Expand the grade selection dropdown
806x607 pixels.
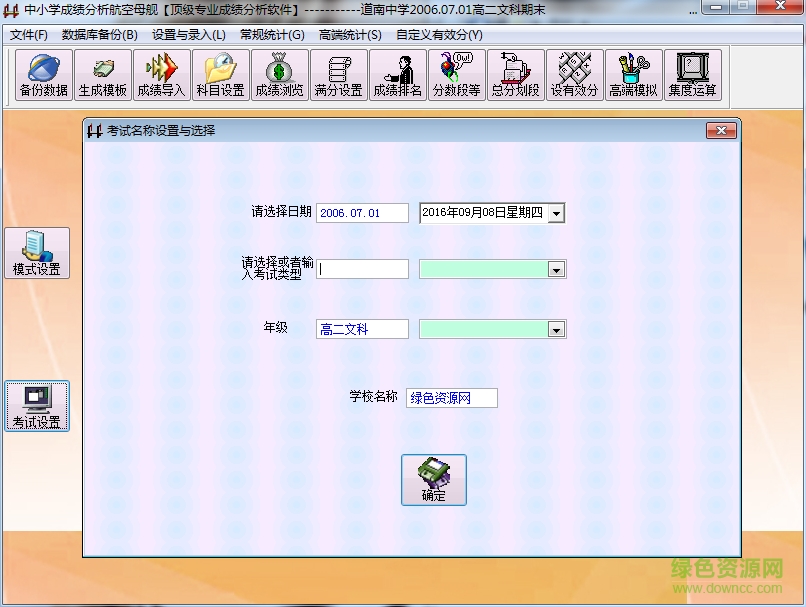(557, 329)
